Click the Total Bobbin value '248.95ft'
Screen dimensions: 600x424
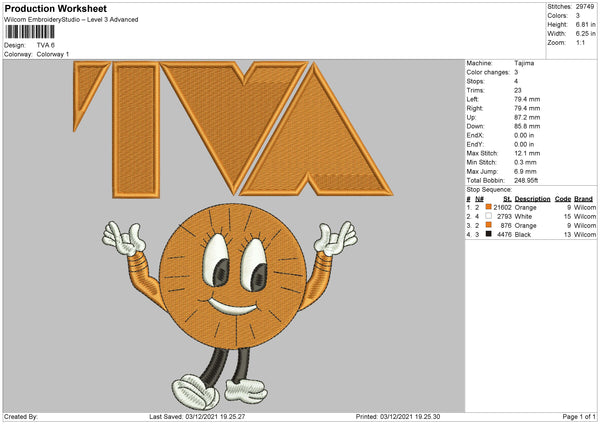526,180
